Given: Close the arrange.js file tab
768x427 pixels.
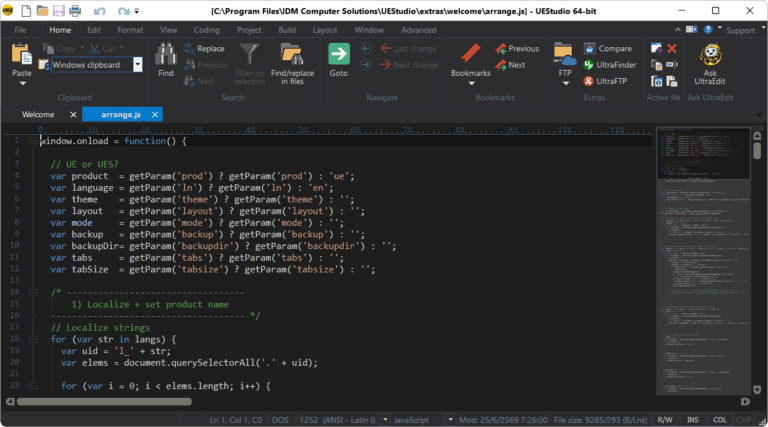Looking at the screenshot, I should tap(155, 115).
